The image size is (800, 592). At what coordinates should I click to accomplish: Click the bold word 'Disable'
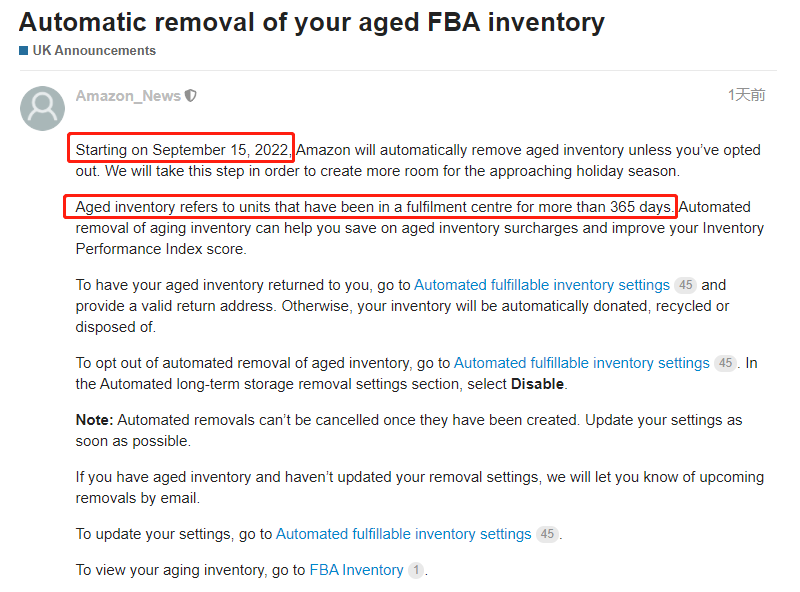[x=537, y=384]
